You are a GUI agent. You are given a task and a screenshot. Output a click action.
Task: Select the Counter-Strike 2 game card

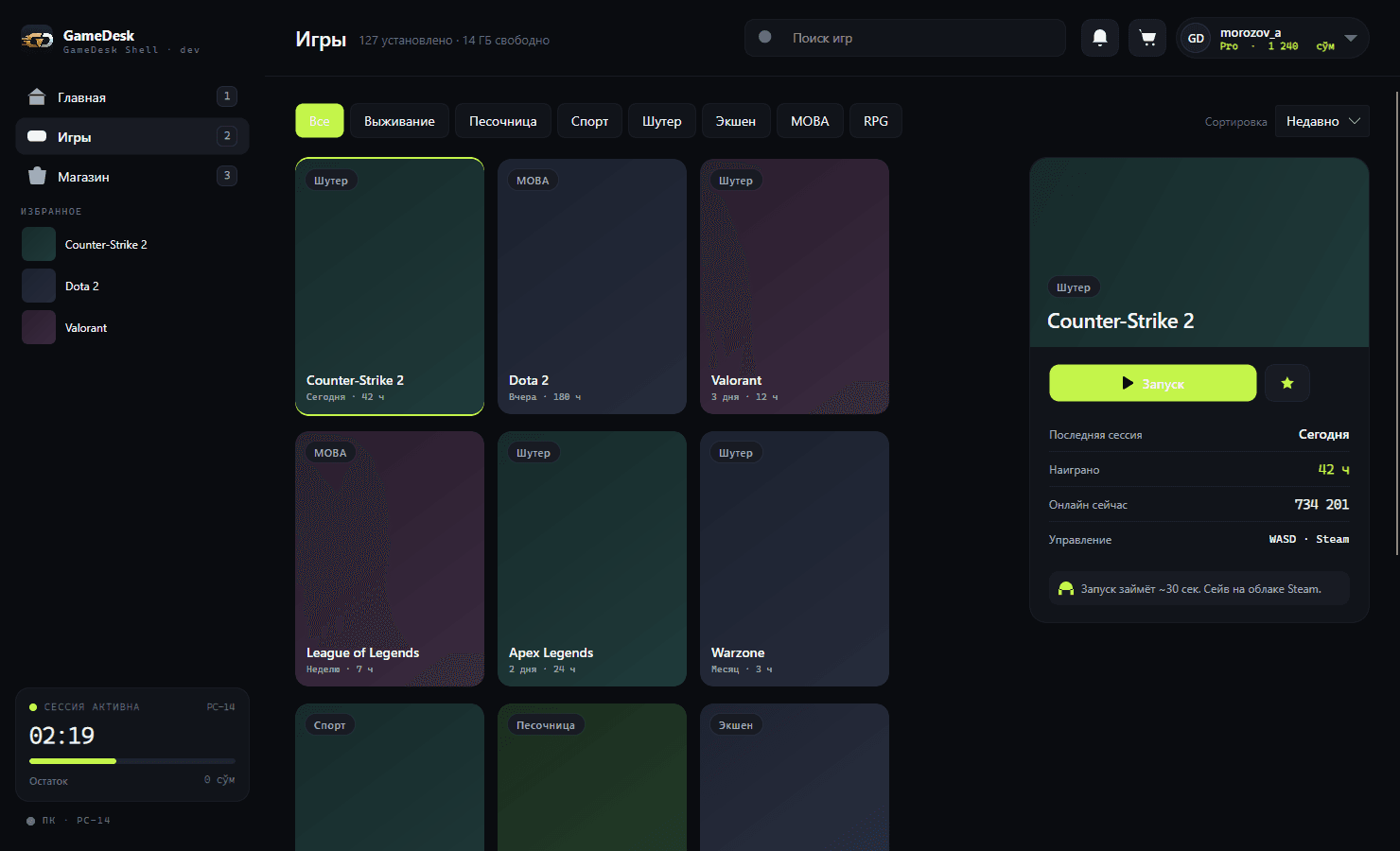click(390, 287)
